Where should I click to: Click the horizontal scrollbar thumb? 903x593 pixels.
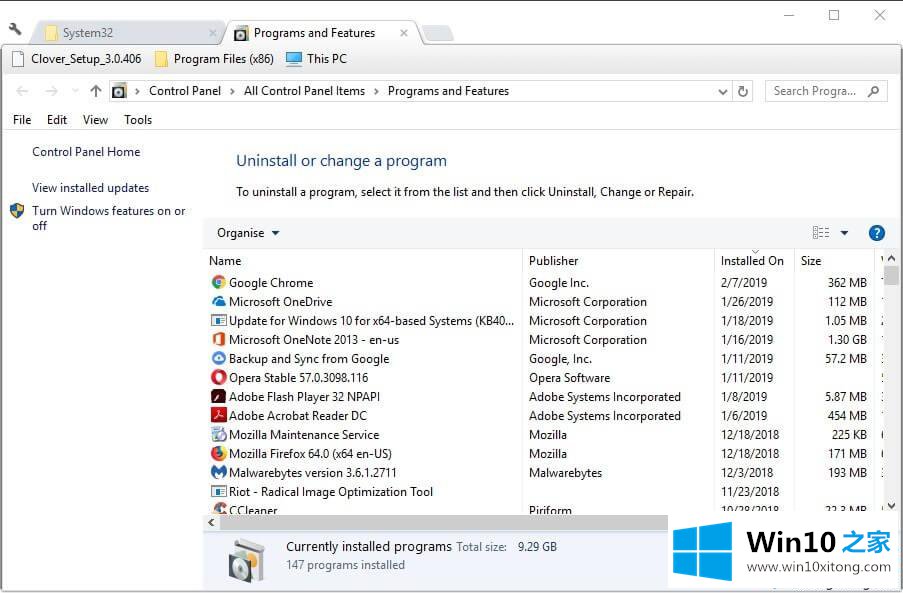point(443,522)
